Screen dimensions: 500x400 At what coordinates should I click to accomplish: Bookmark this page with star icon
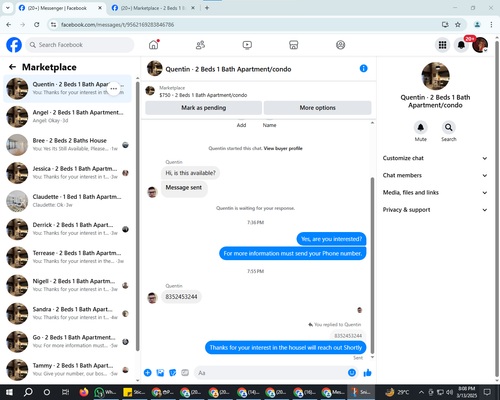[x=458, y=24]
